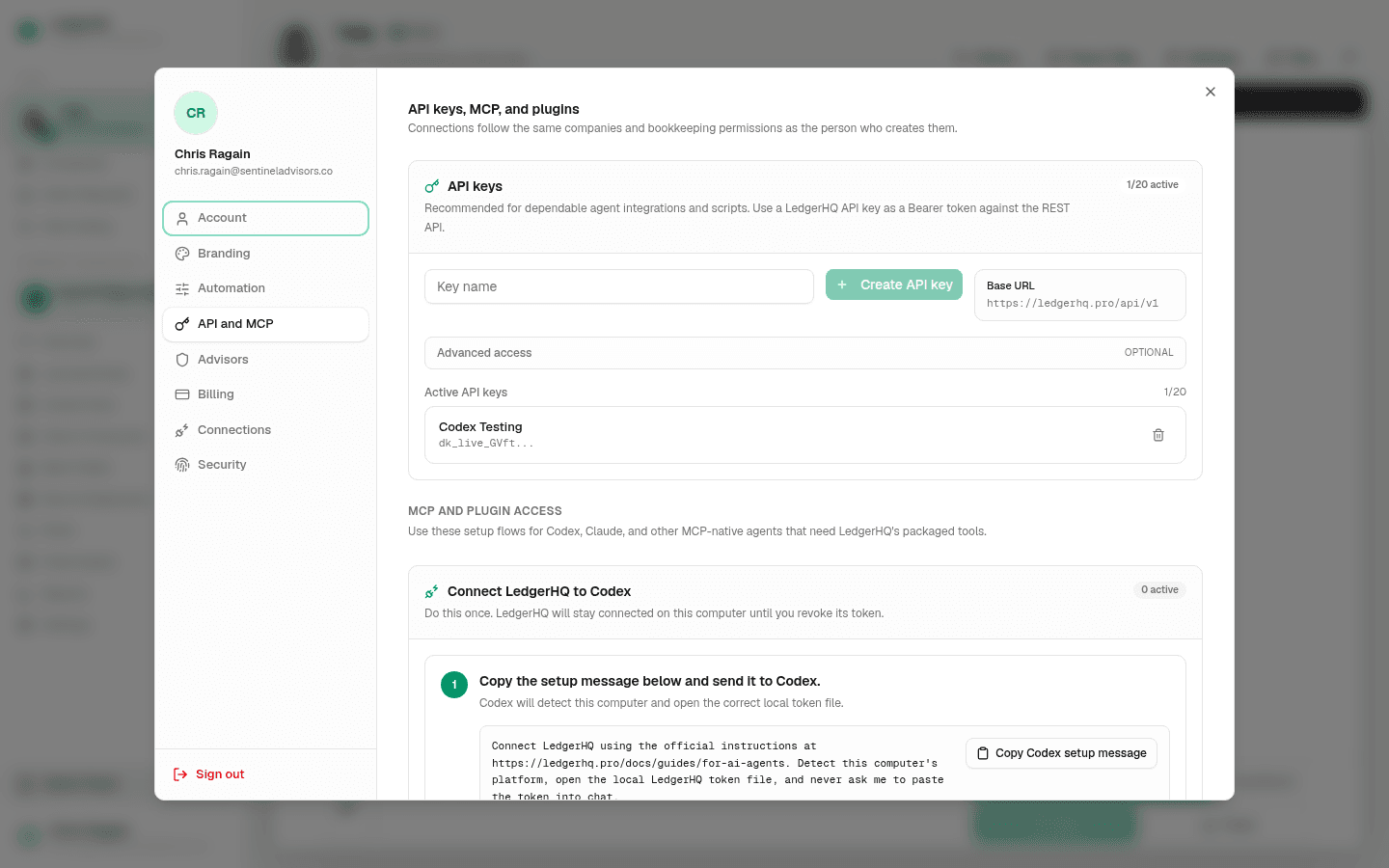
Task: Click the dk_live_GVft... key prefix
Action: coord(486,444)
